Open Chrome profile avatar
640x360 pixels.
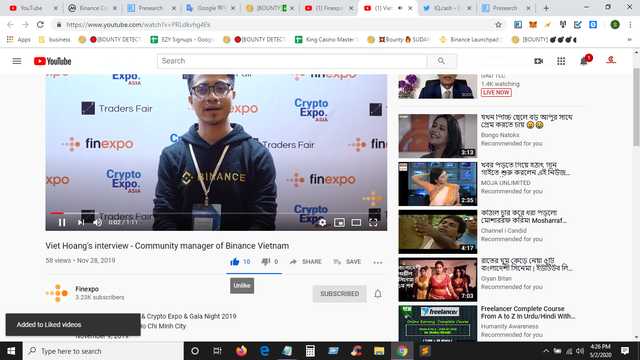[x=615, y=24]
